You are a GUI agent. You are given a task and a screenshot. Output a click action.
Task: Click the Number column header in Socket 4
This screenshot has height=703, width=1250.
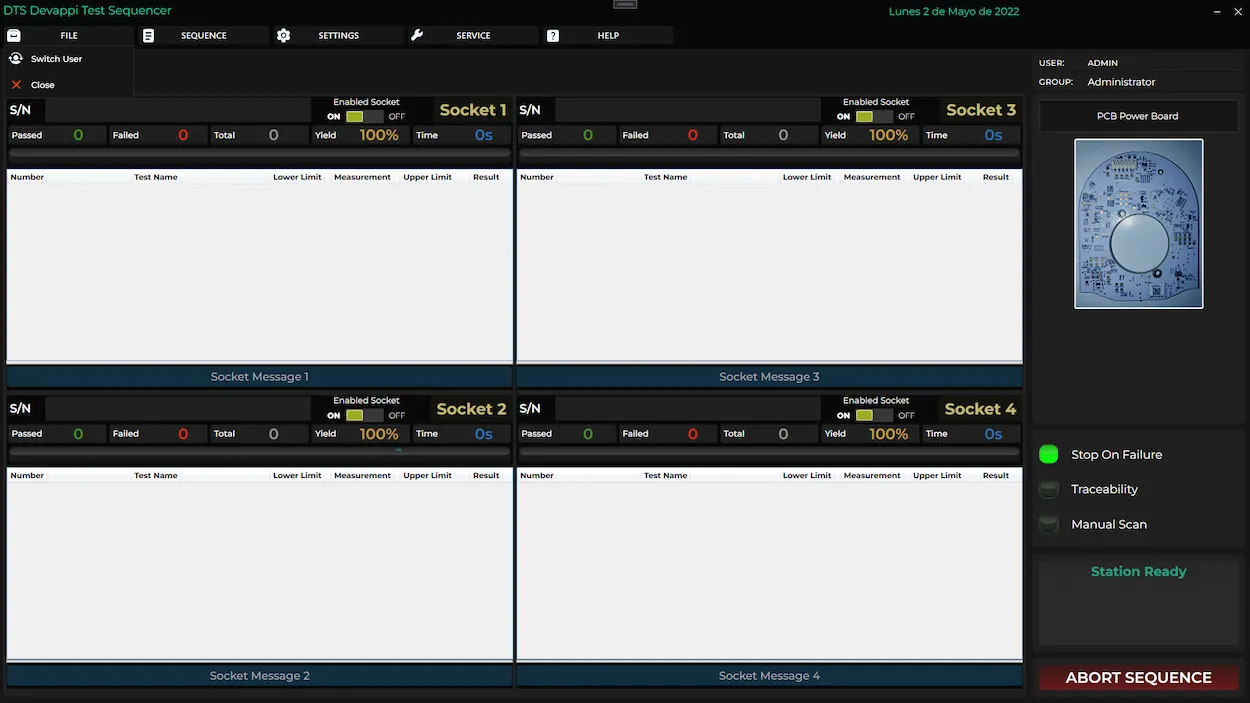pos(537,476)
